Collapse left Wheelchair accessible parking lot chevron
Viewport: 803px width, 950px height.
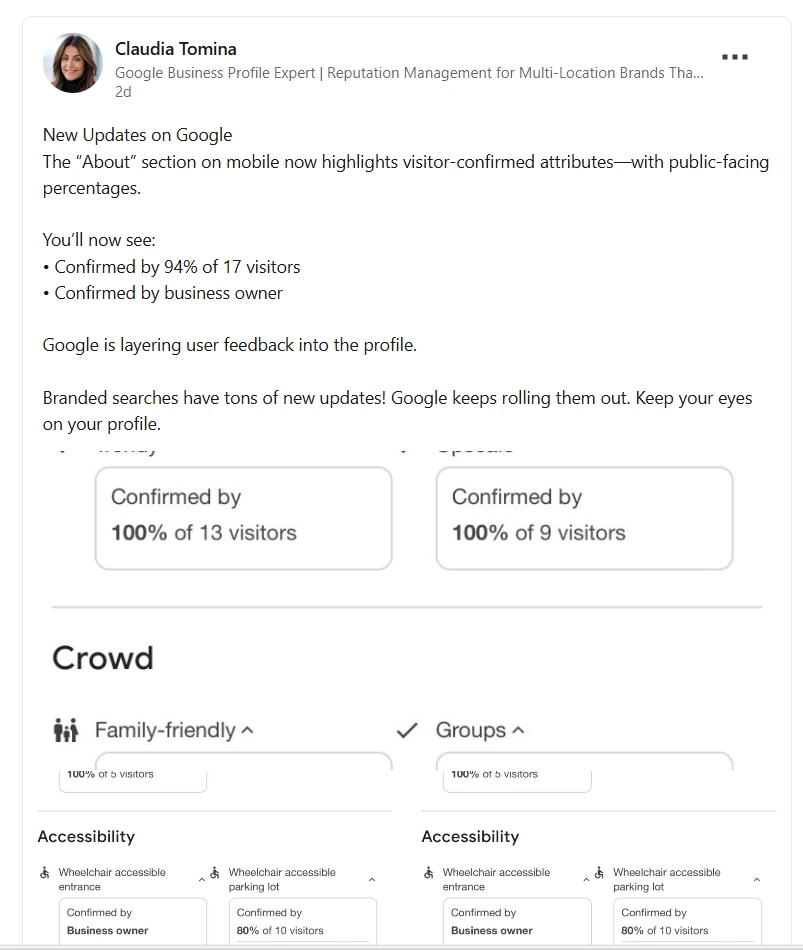372,879
